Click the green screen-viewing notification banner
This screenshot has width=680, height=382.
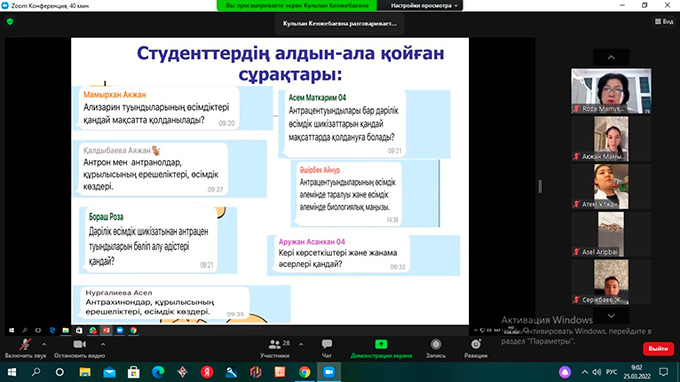(x=297, y=6)
